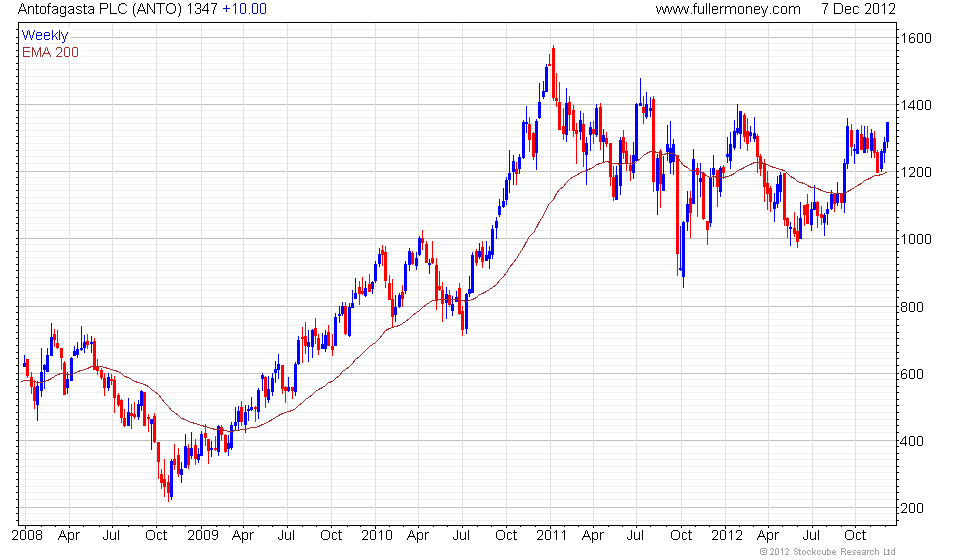Select the 600 price axis label
This screenshot has width=980, height=560.
tap(912, 374)
